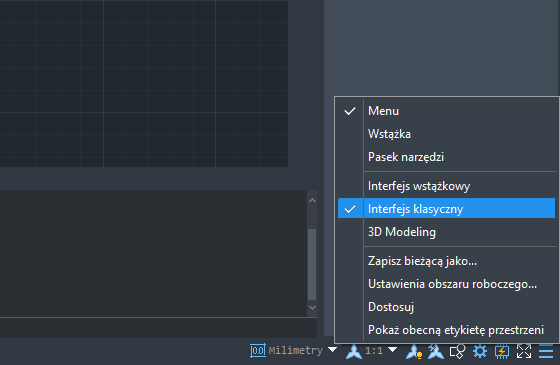The height and width of the screenshot is (365, 560).
Task: Open workspace switching gear icon
Action: point(480,351)
